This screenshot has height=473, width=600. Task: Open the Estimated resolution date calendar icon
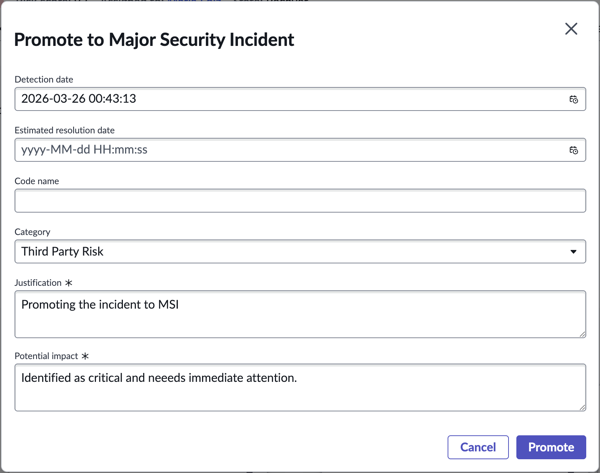click(x=573, y=150)
